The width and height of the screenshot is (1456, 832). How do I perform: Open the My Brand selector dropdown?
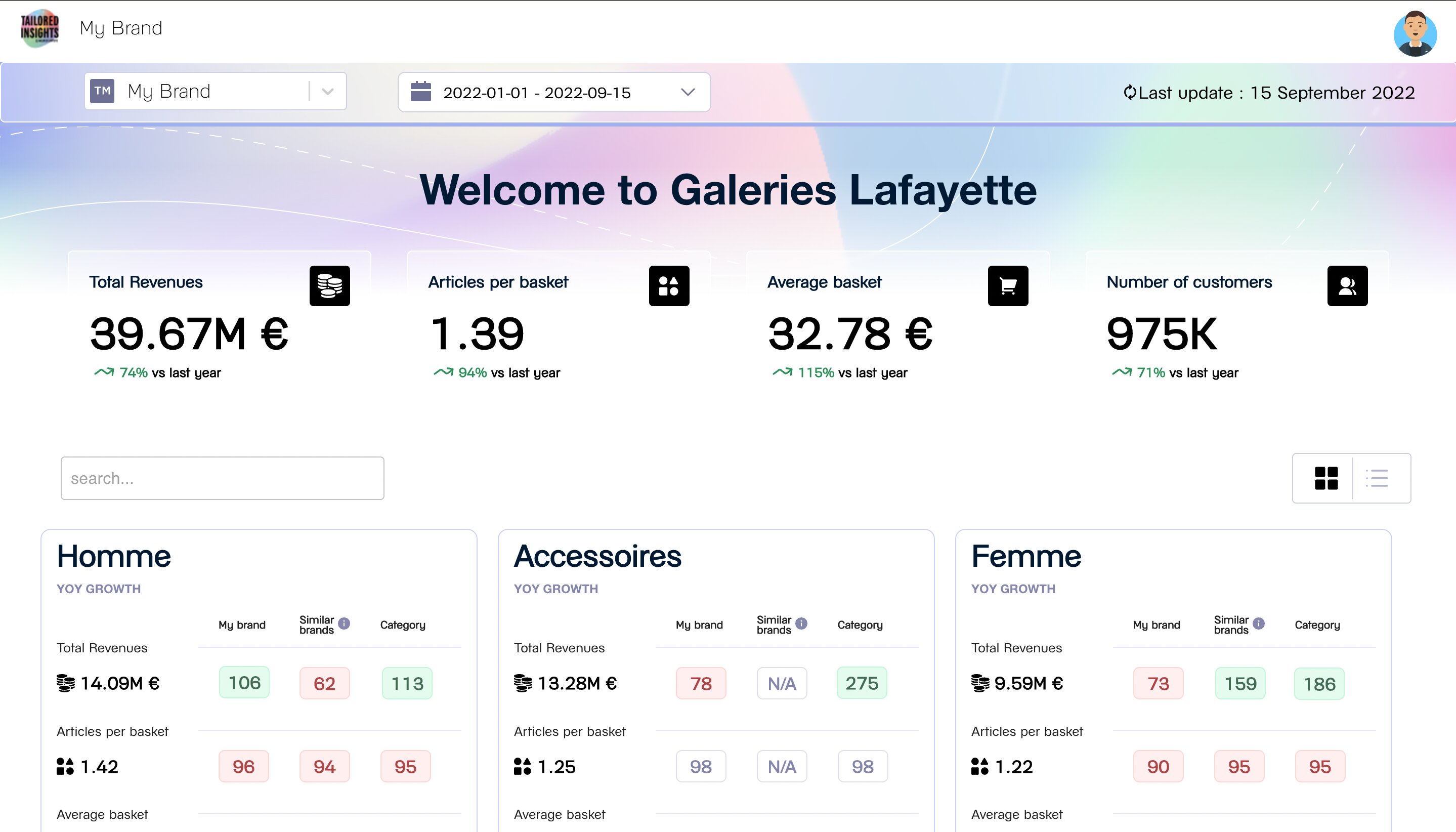pos(216,91)
